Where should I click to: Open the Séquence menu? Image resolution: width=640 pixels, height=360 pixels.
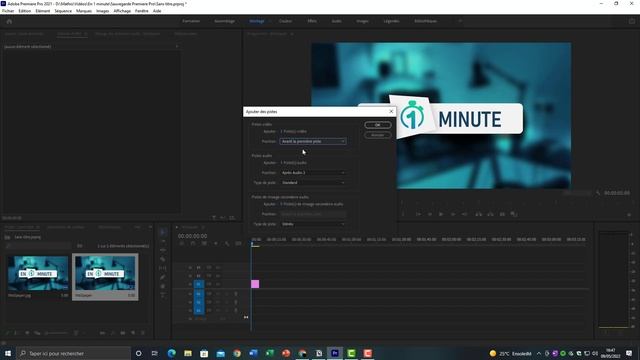(x=63, y=11)
